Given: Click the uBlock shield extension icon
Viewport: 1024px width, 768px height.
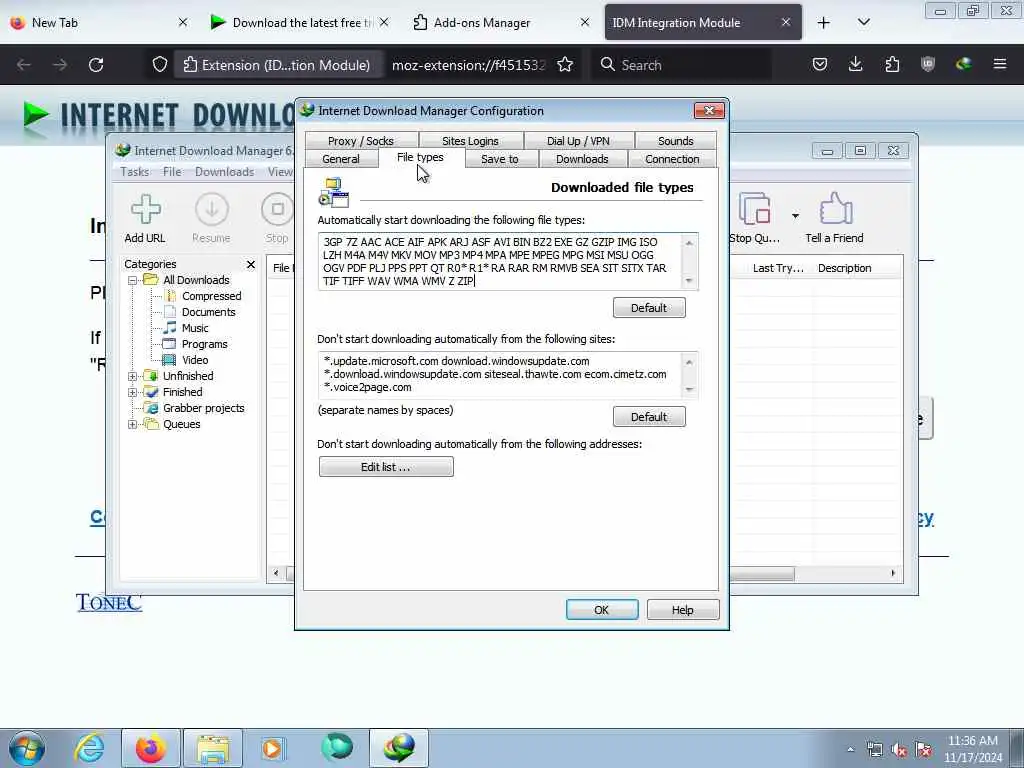Looking at the screenshot, I should pyautogui.click(x=928, y=64).
